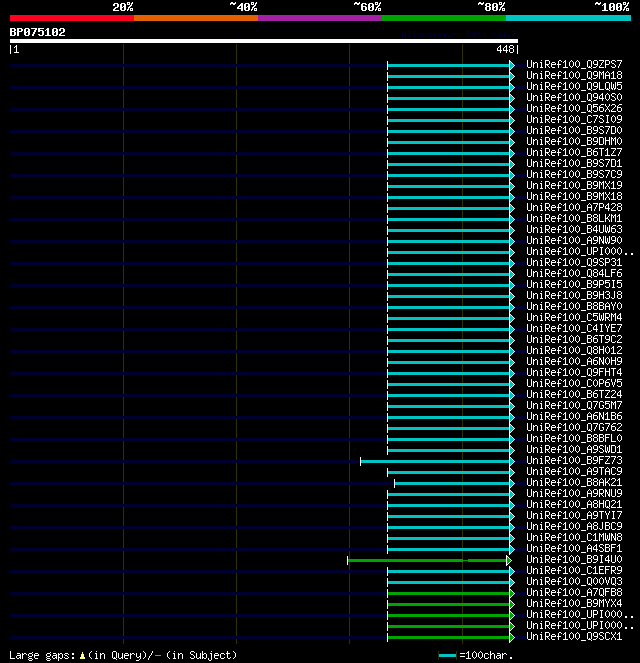Open hit UniRef100_Q56X26
Screen dimensions: 640x663
pos(574,108)
